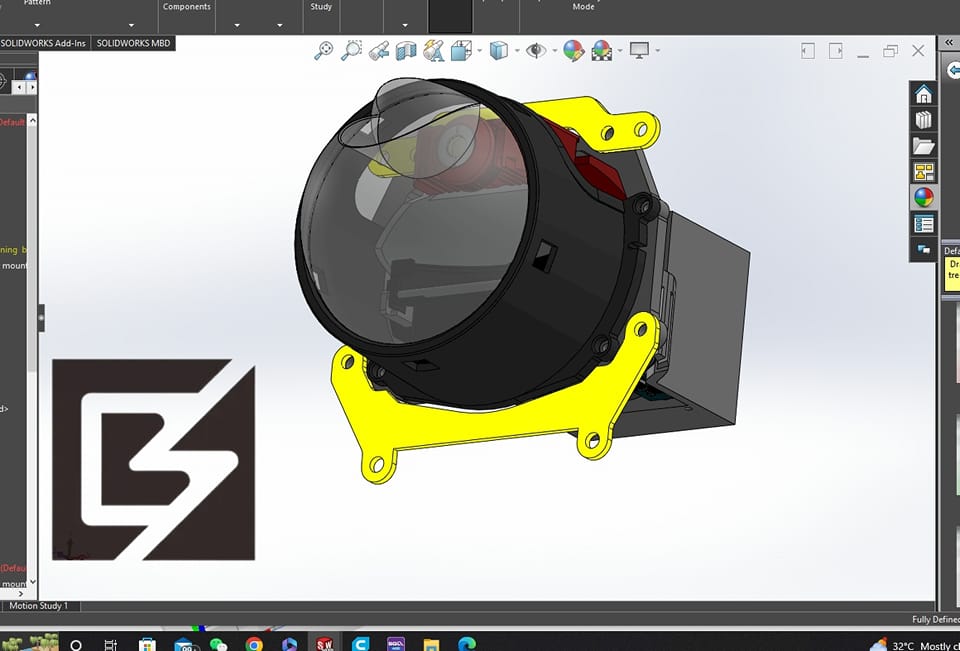The image size is (960, 651).
Task: Expand the Display Style dropdown arrow
Action: (x=517, y=50)
